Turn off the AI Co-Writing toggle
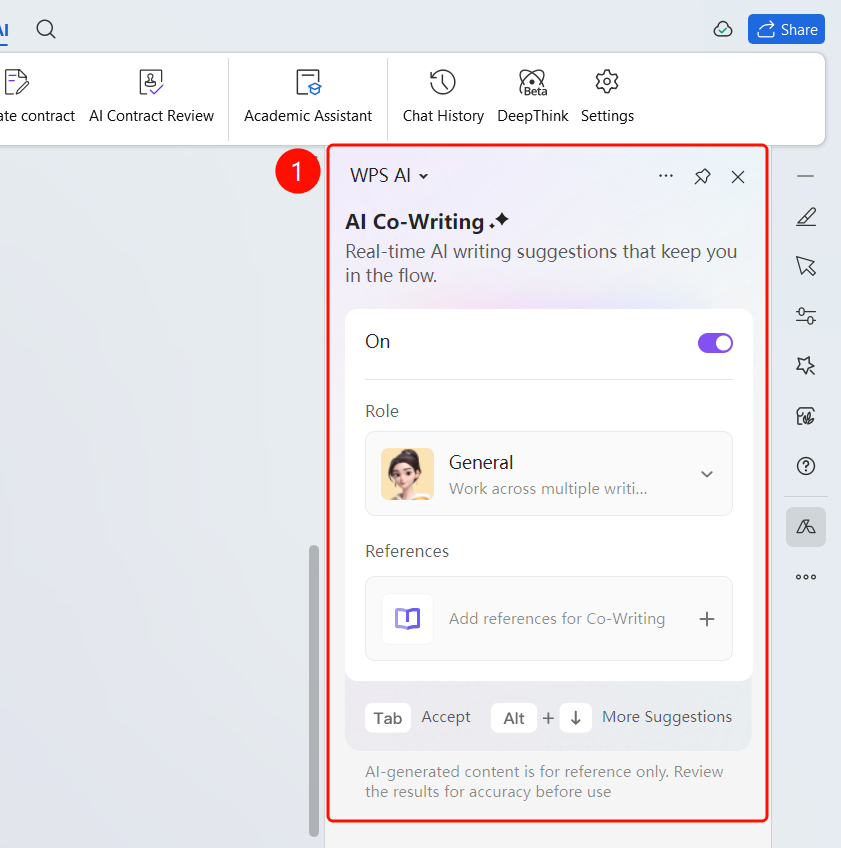This screenshot has width=841, height=848. point(715,343)
